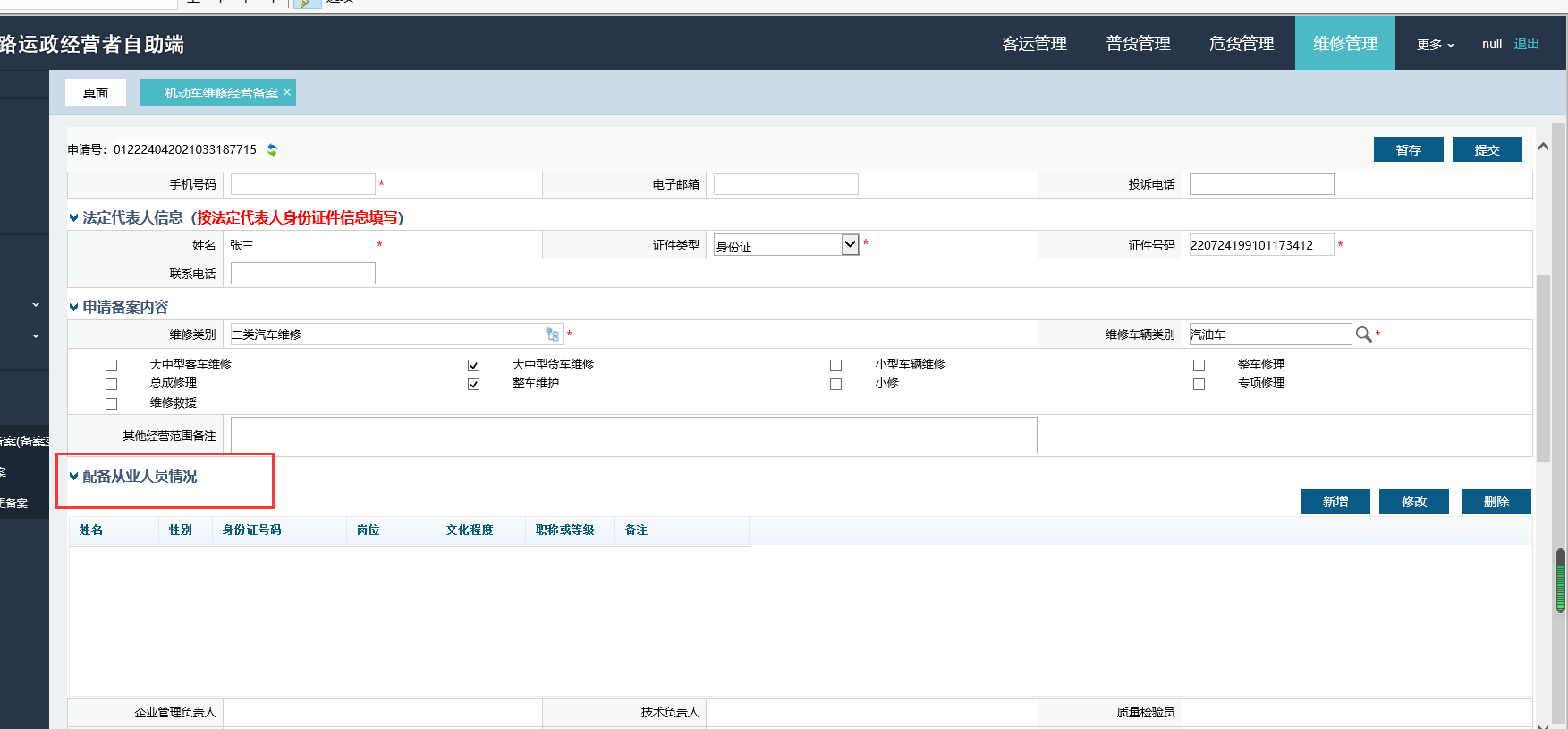Expand the 更多 menu
The width and height of the screenshot is (1568, 729).
[1435, 45]
